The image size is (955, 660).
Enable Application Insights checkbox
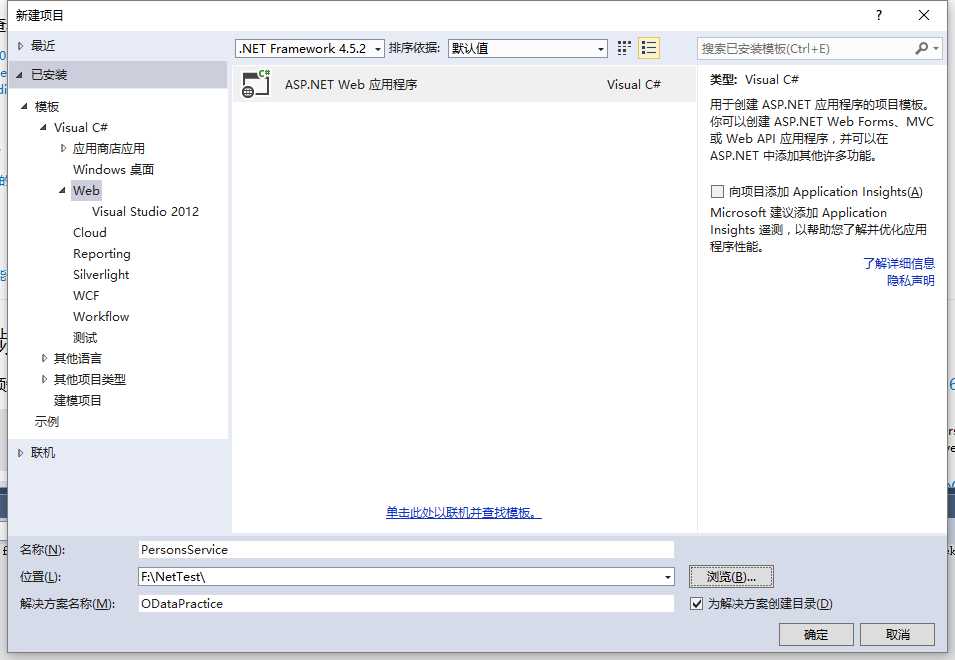tap(717, 192)
